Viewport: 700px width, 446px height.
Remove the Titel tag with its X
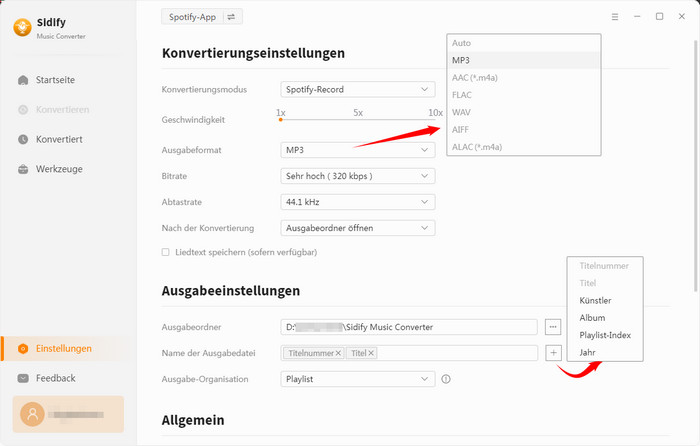371,353
